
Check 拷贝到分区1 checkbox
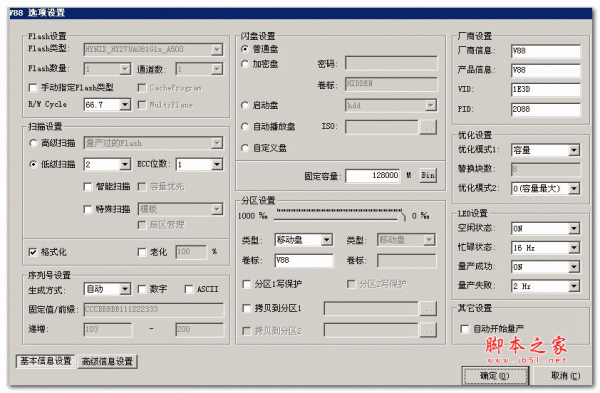coord(247,308)
